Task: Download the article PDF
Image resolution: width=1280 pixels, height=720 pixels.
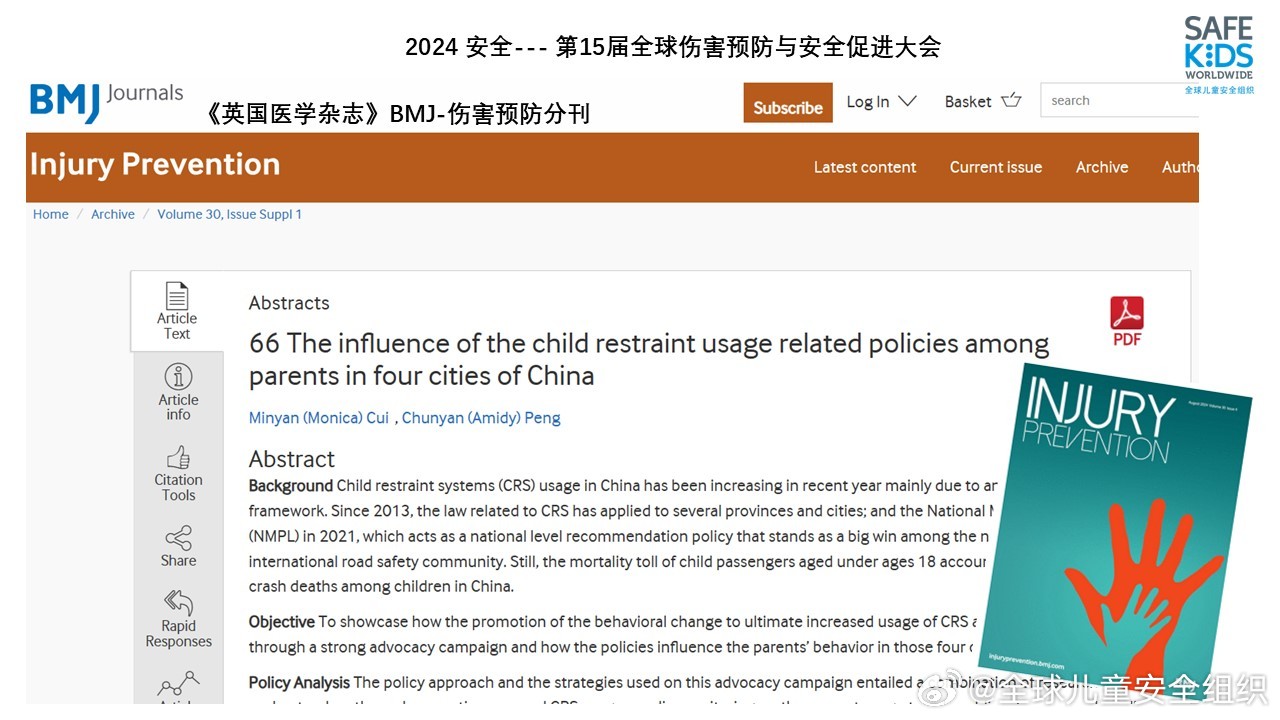Action: pyautogui.click(x=1127, y=322)
